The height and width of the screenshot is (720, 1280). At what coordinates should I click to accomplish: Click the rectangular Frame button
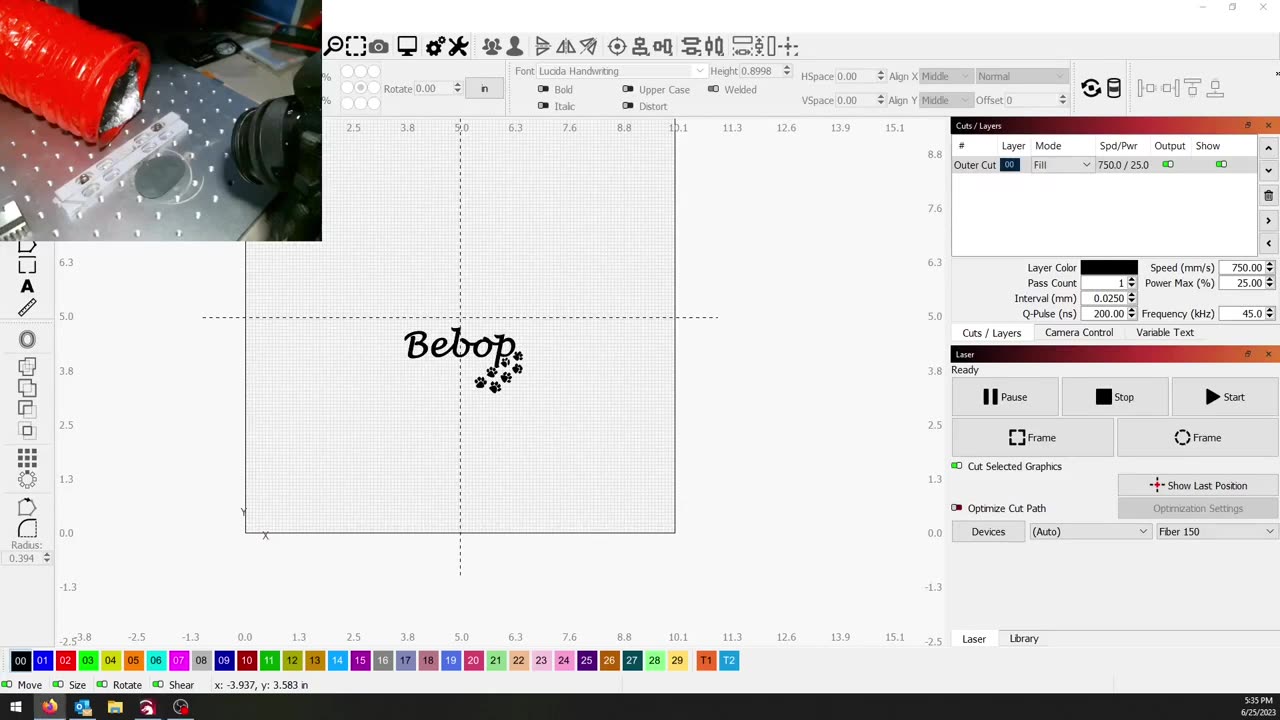coord(1032,438)
